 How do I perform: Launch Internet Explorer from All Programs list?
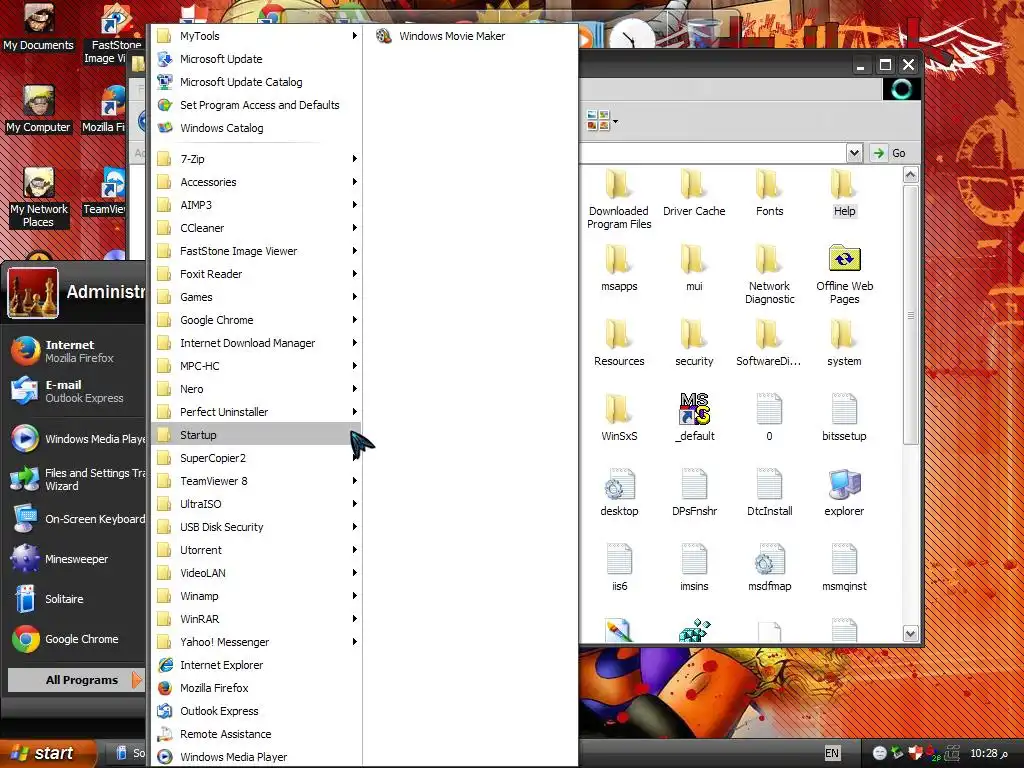[x=257, y=665]
